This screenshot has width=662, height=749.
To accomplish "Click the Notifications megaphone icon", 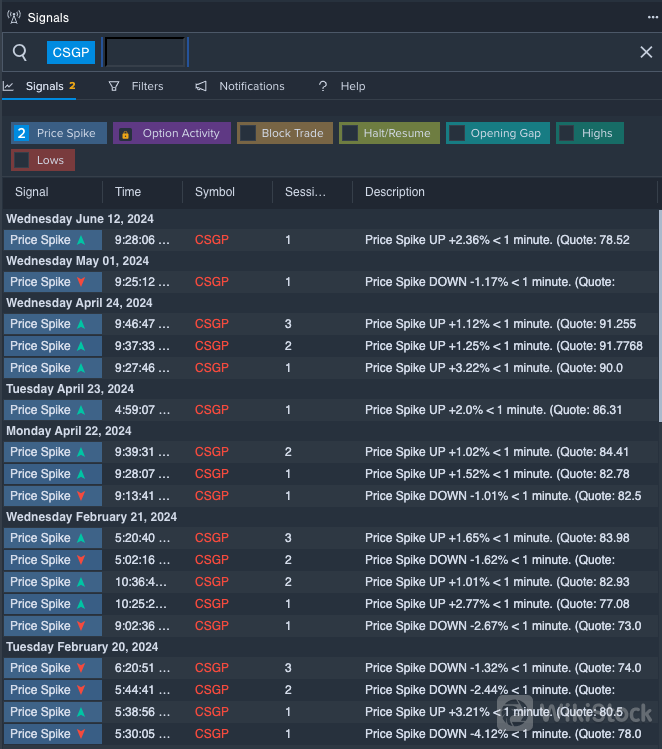I will pyautogui.click(x=202, y=86).
